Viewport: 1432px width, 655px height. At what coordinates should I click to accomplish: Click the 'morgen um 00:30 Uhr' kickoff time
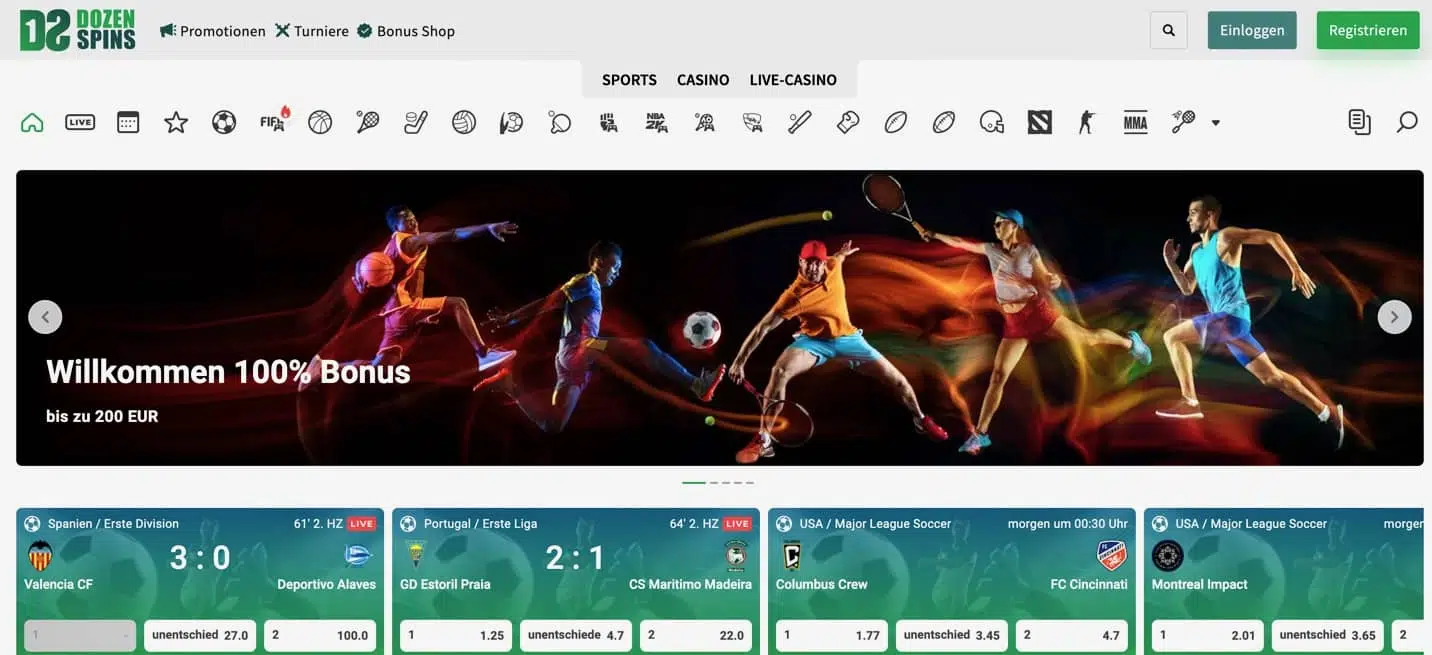click(x=1067, y=524)
